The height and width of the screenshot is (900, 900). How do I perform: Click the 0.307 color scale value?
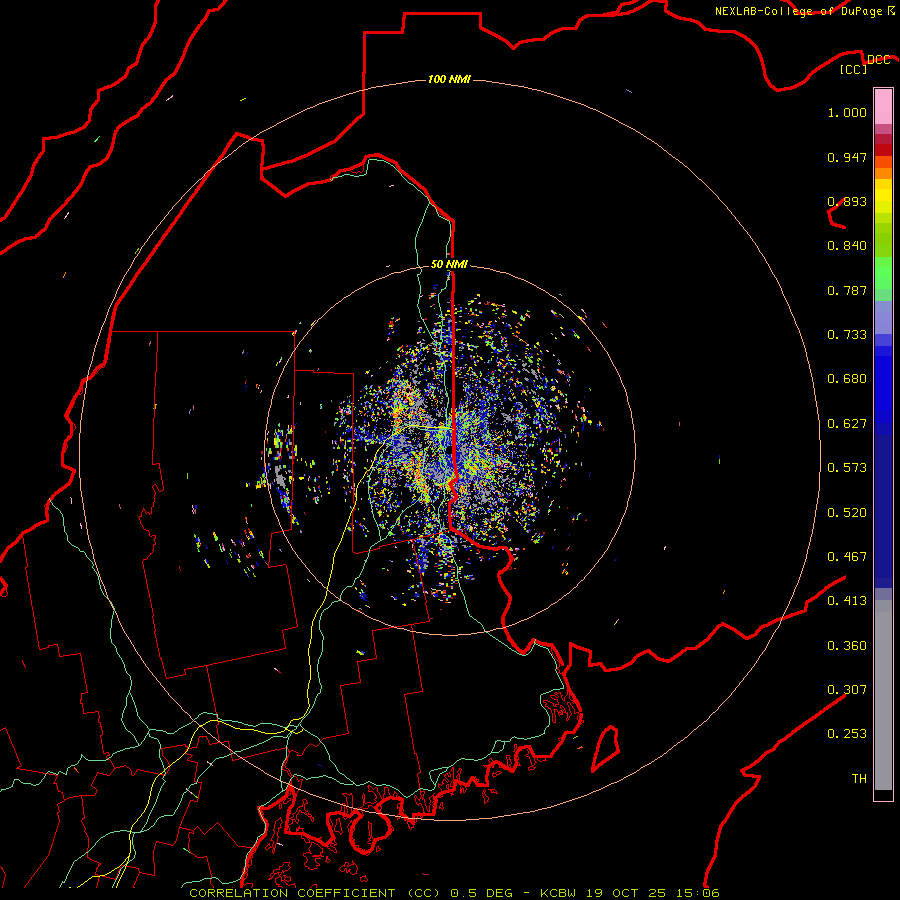tap(847, 690)
